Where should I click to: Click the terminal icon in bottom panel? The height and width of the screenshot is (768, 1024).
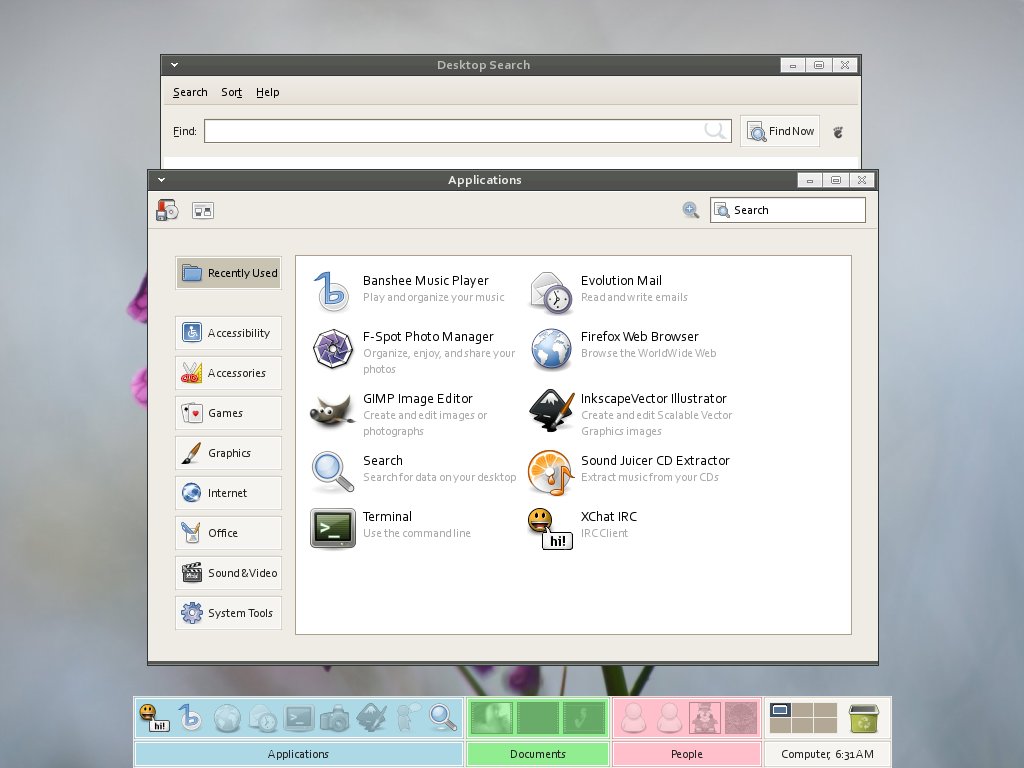(298, 718)
